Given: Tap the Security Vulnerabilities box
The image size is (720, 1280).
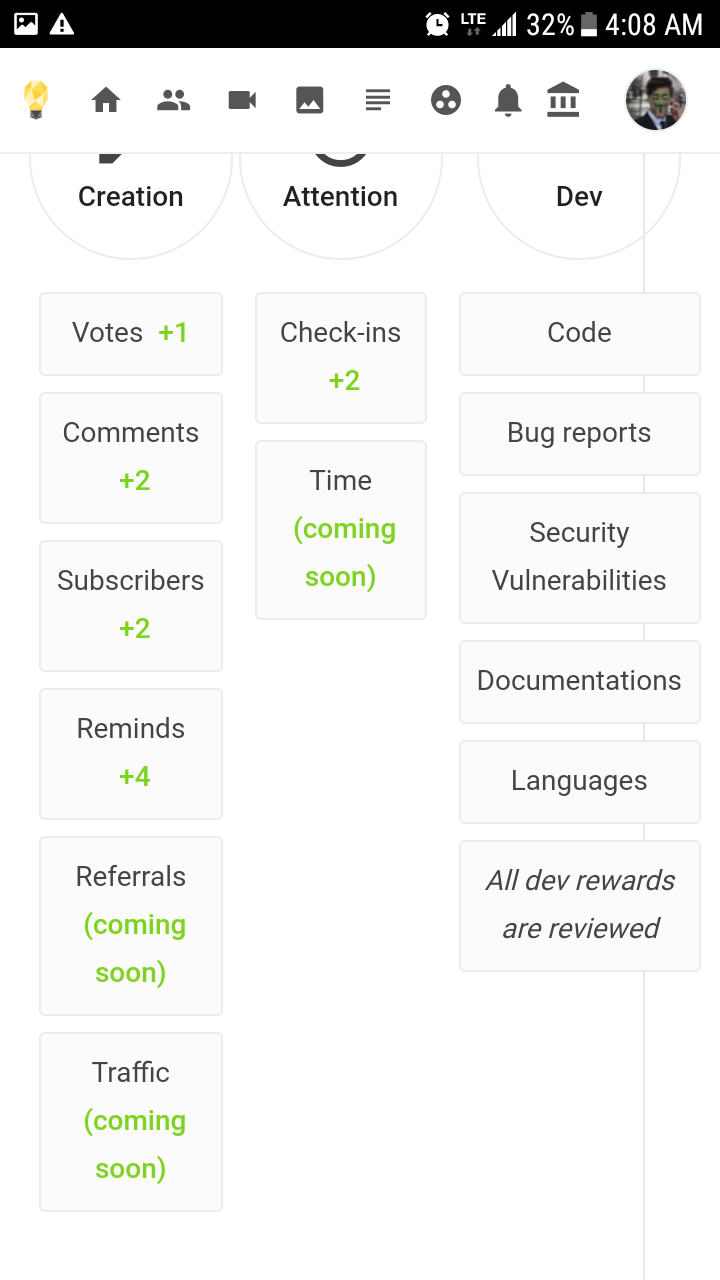Looking at the screenshot, I should coord(579,557).
